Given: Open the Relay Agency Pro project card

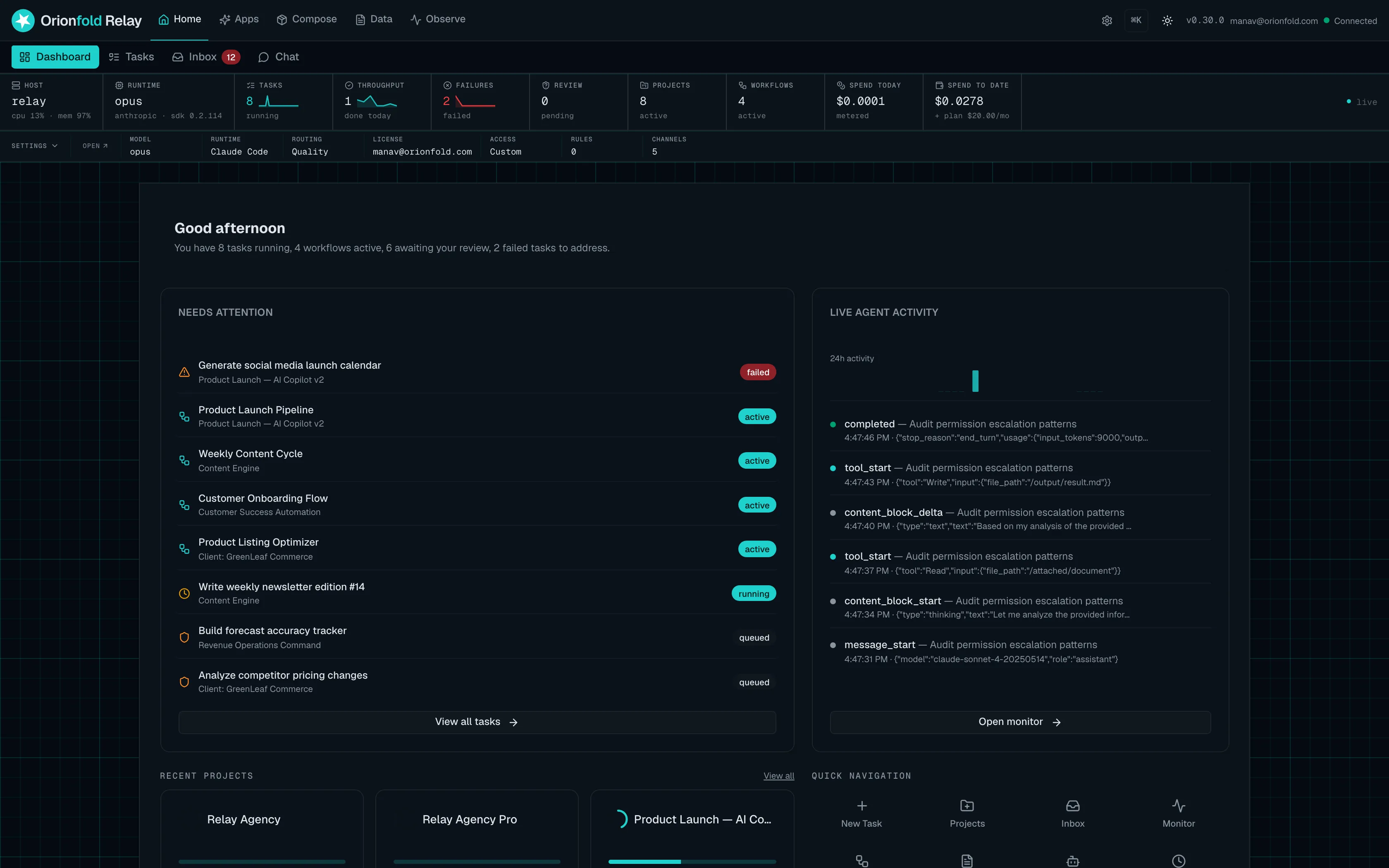Looking at the screenshot, I should 477,829.
